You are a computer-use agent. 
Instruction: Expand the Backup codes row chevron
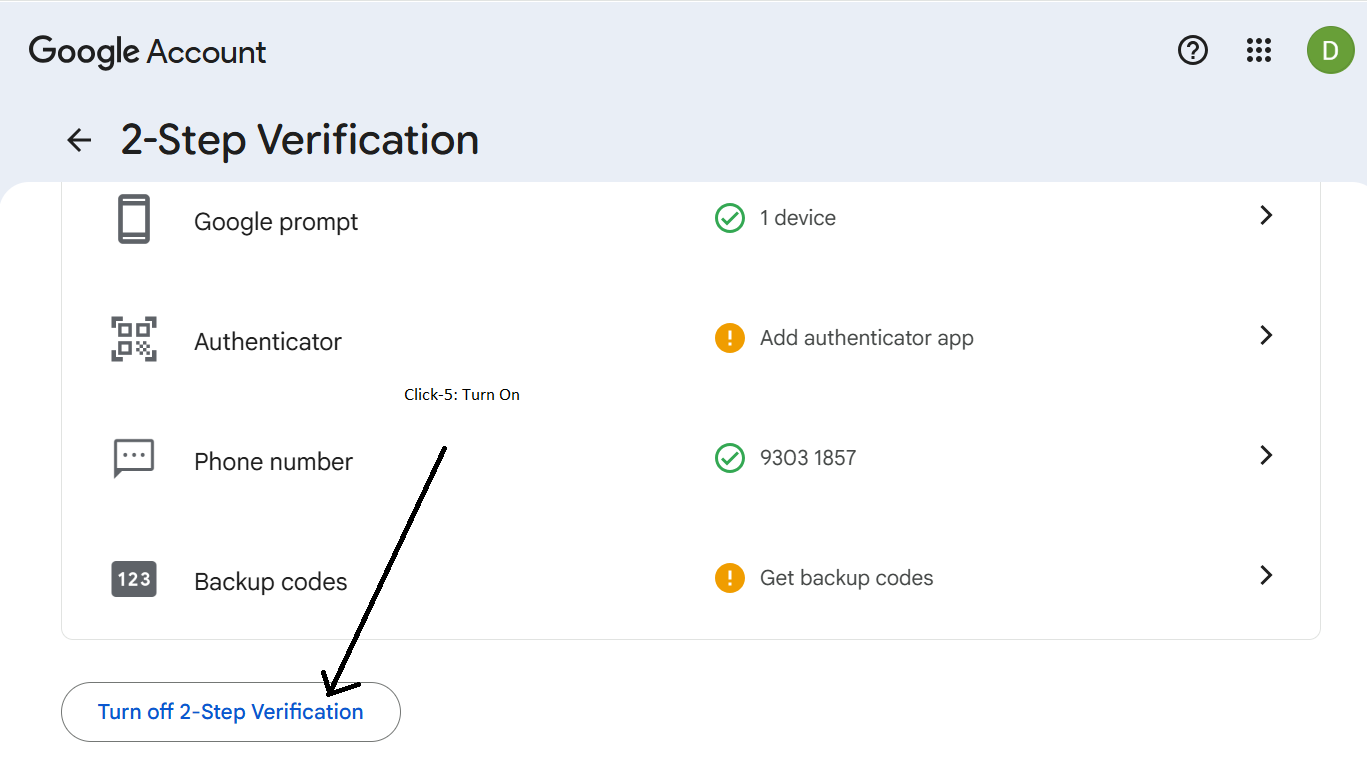pyautogui.click(x=1266, y=575)
